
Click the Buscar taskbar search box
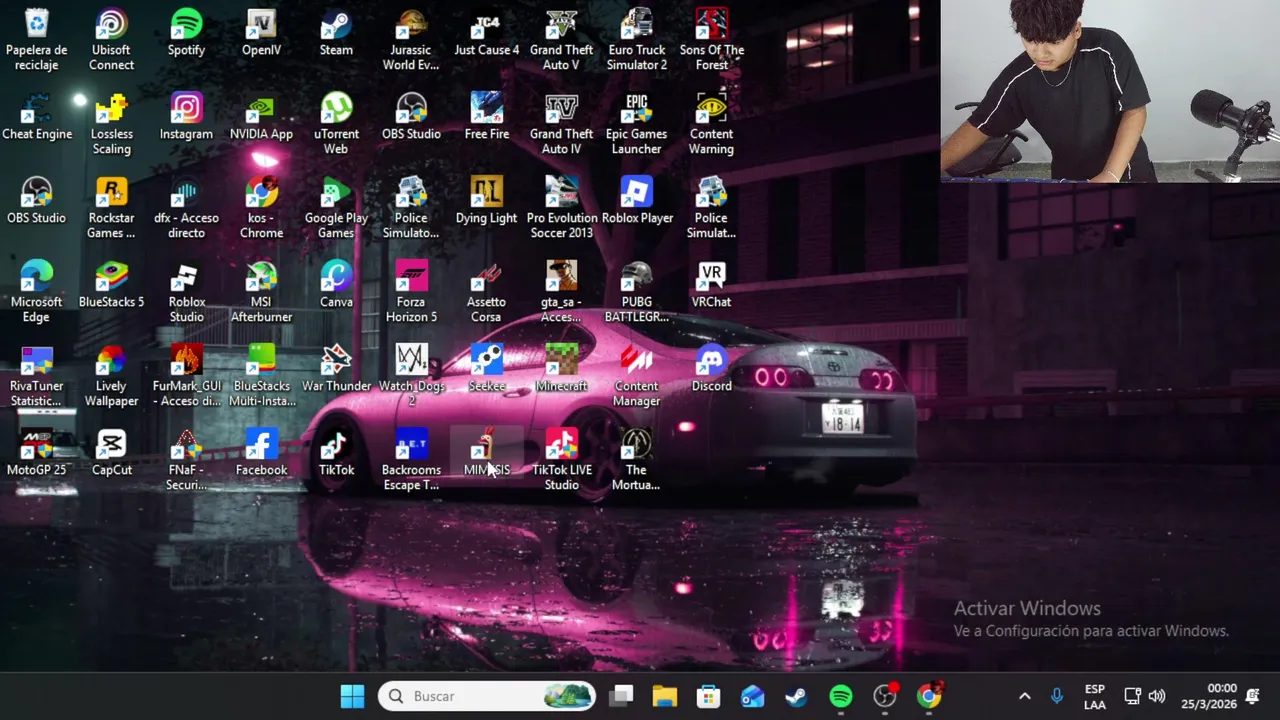coord(487,696)
